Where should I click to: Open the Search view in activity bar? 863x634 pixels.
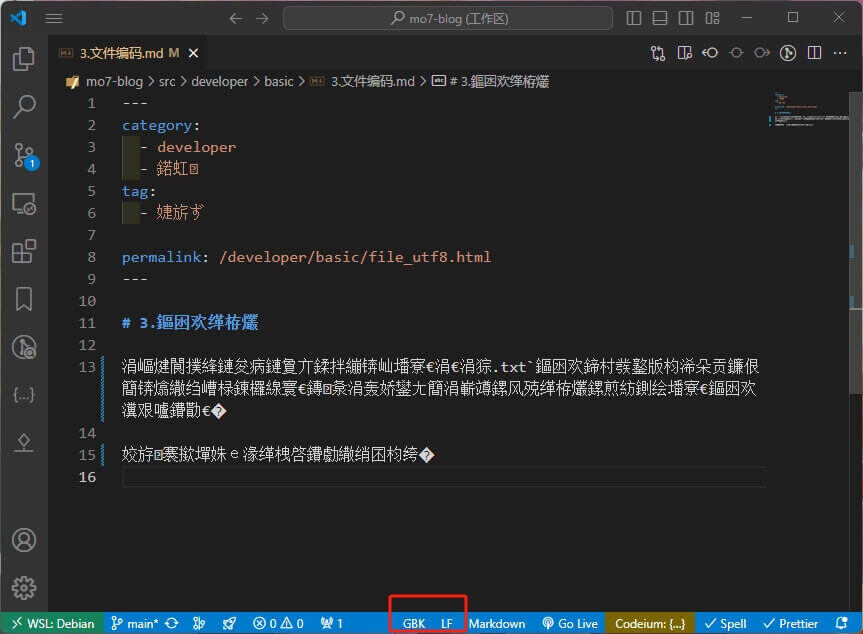tap(24, 107)
